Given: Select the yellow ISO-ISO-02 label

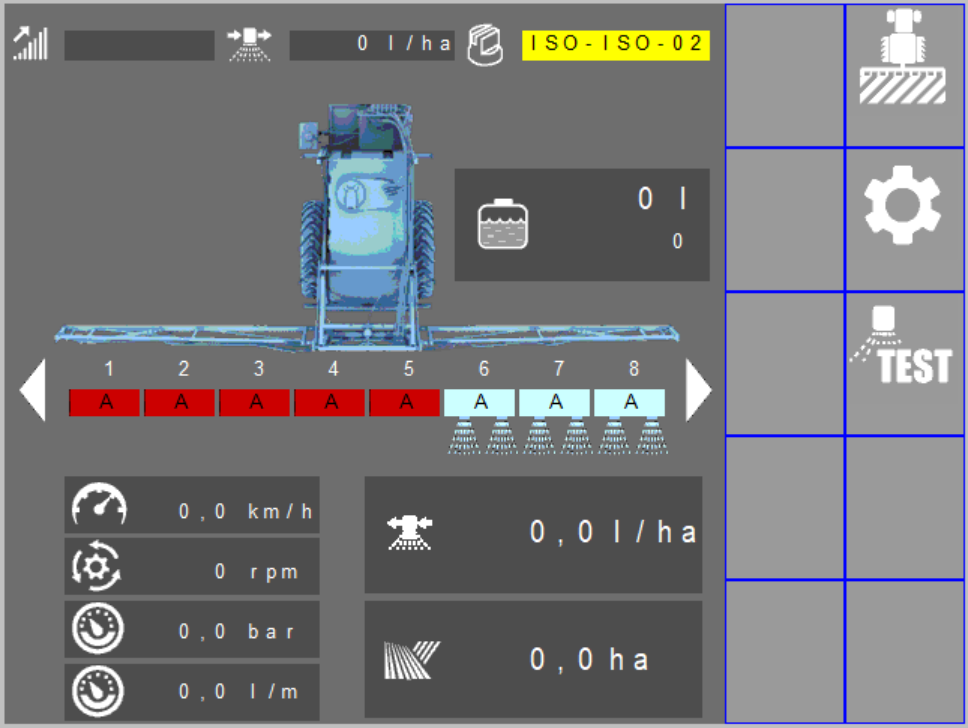Looking at the screenshot, I should tap(615, 45).
